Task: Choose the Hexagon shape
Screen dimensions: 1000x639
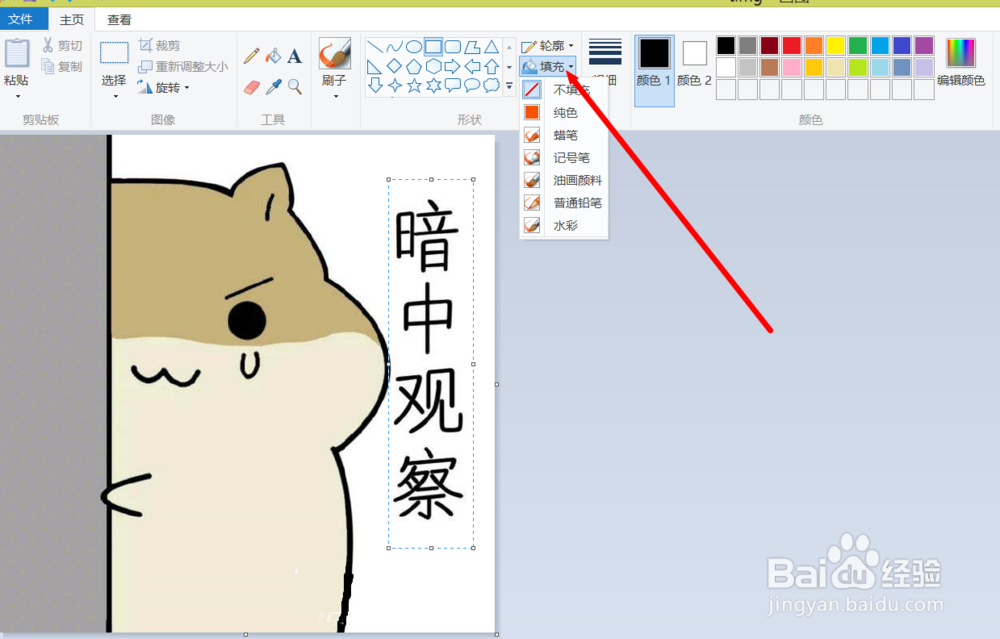Action: [433, 66]
